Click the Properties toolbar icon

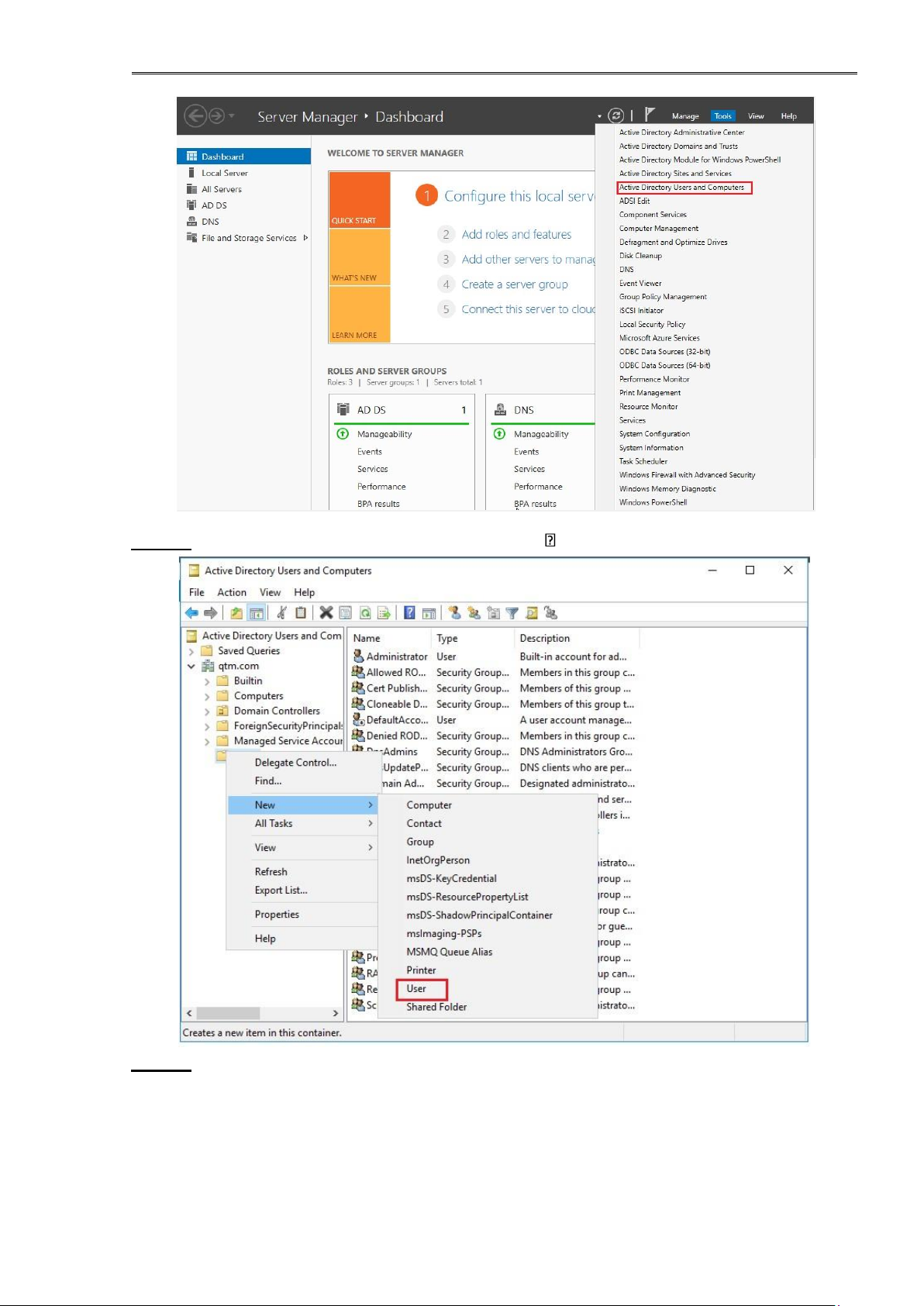[346, 613]
